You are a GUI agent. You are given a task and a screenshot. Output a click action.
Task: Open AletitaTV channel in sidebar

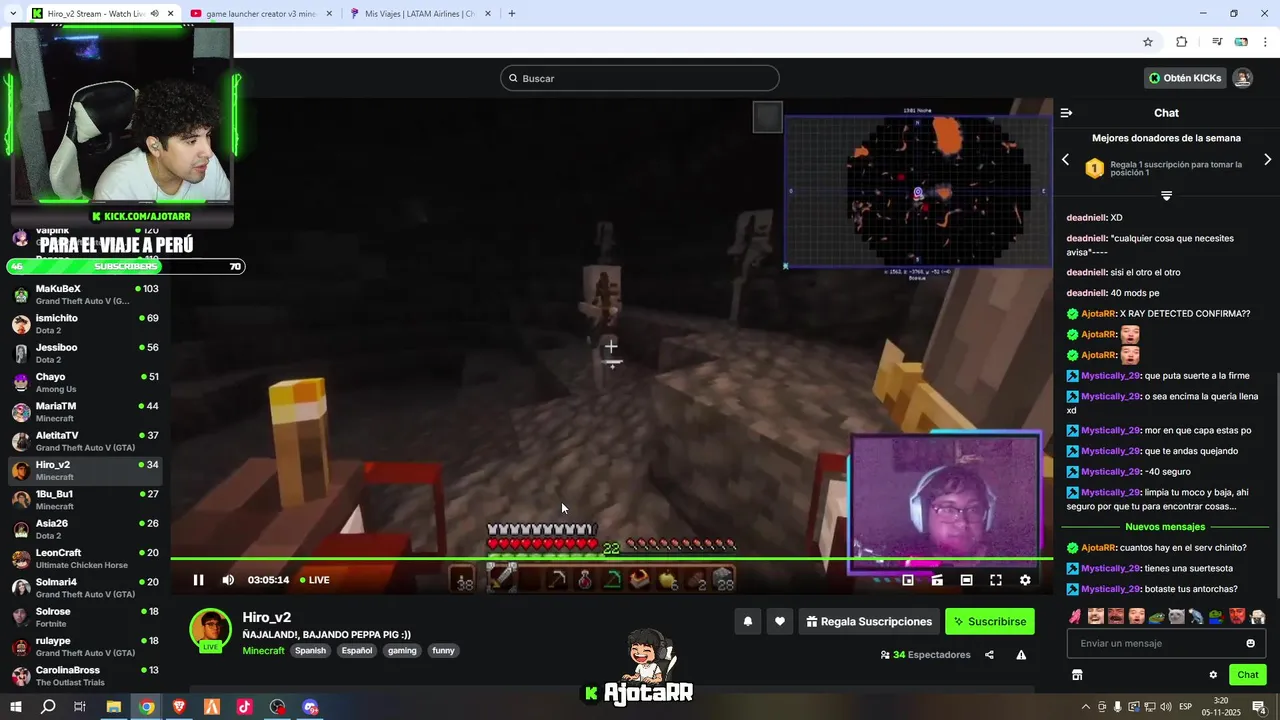click(x=86, y=441)
